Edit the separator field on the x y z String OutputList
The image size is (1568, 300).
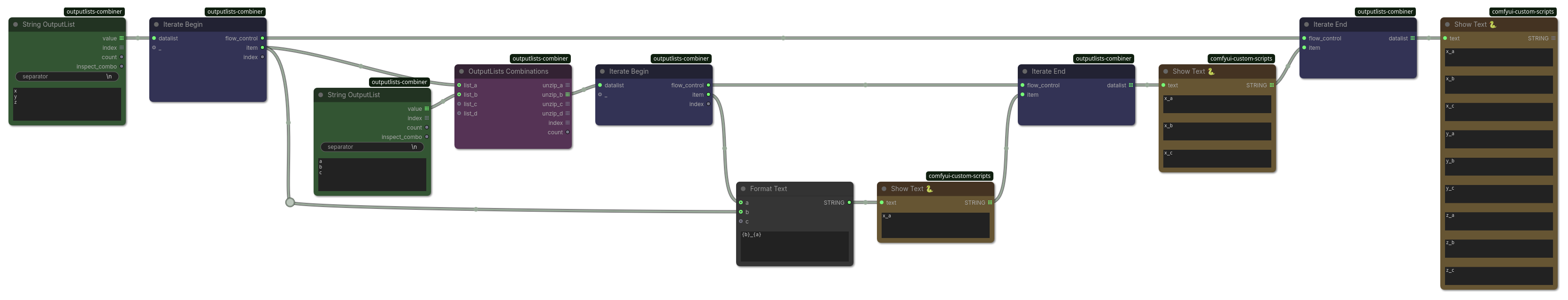tap(67, 77)
